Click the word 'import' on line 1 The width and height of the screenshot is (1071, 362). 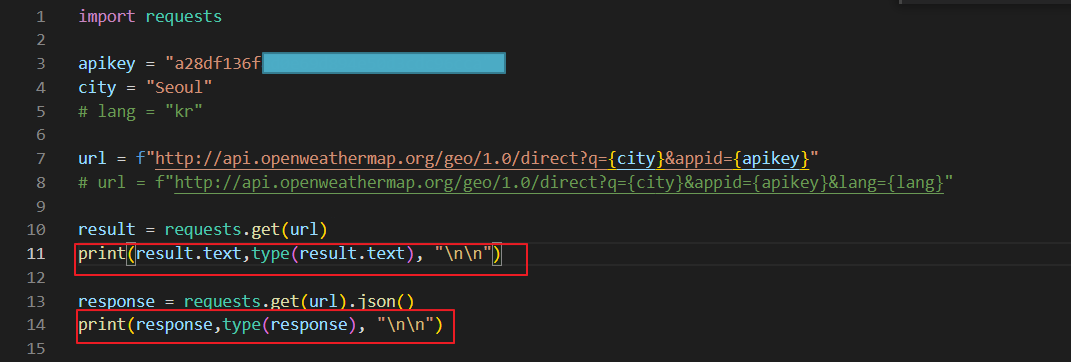[x=107, y=16]
